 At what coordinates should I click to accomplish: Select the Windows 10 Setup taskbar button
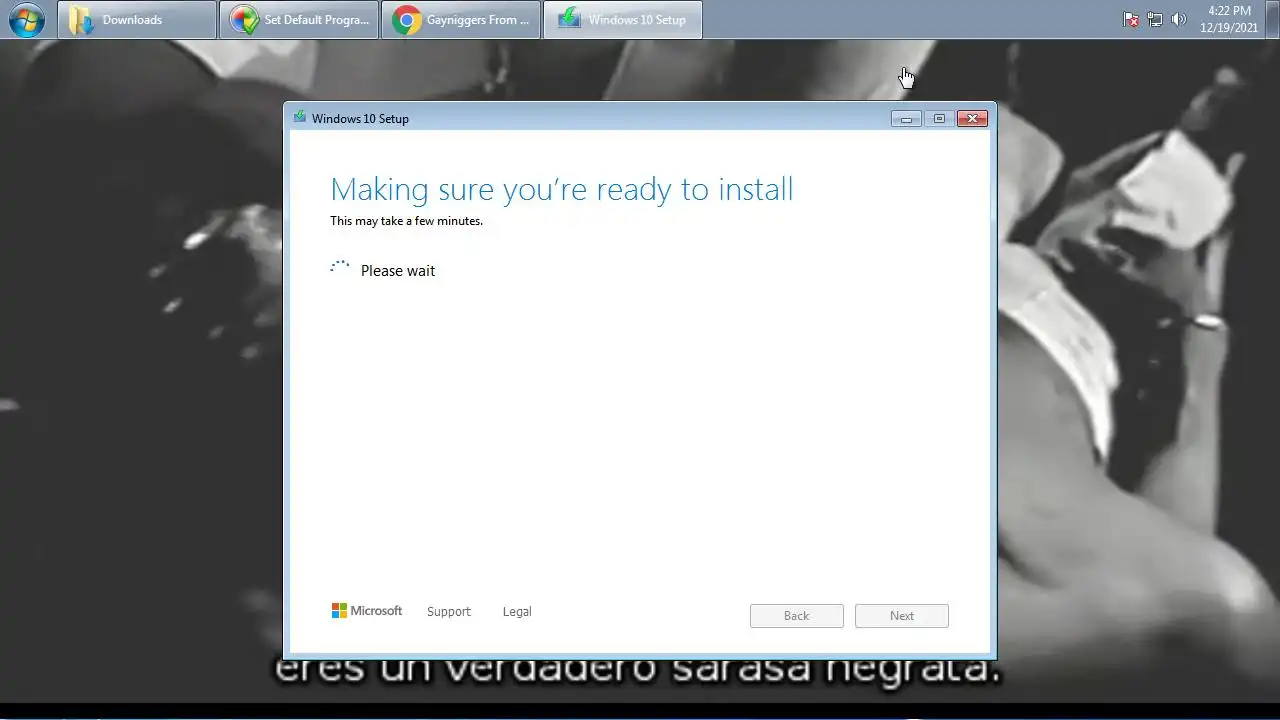(623, 20)
